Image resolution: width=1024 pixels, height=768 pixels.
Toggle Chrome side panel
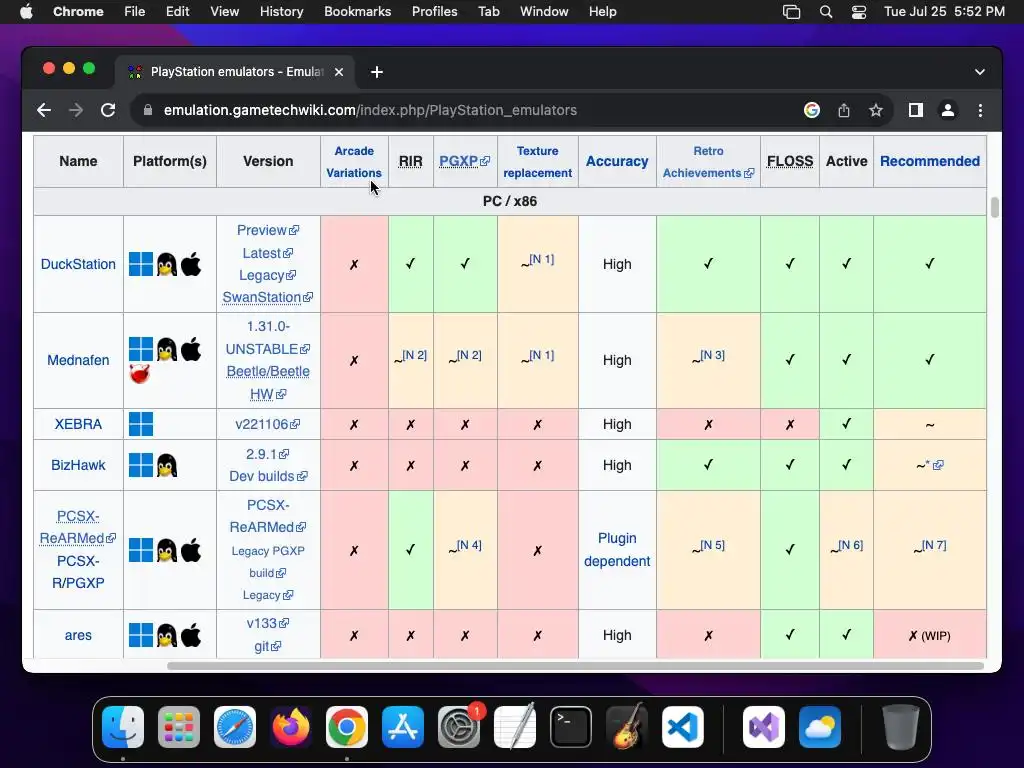916,110
